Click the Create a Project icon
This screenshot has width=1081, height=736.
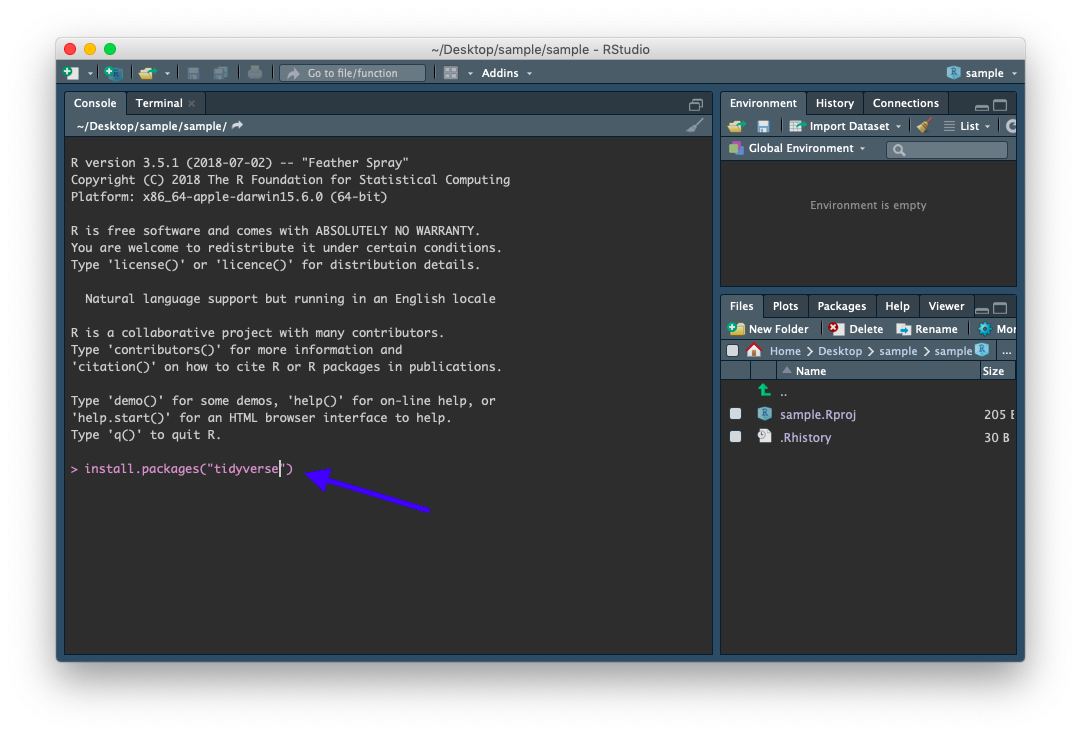click(x=114, y=73)
